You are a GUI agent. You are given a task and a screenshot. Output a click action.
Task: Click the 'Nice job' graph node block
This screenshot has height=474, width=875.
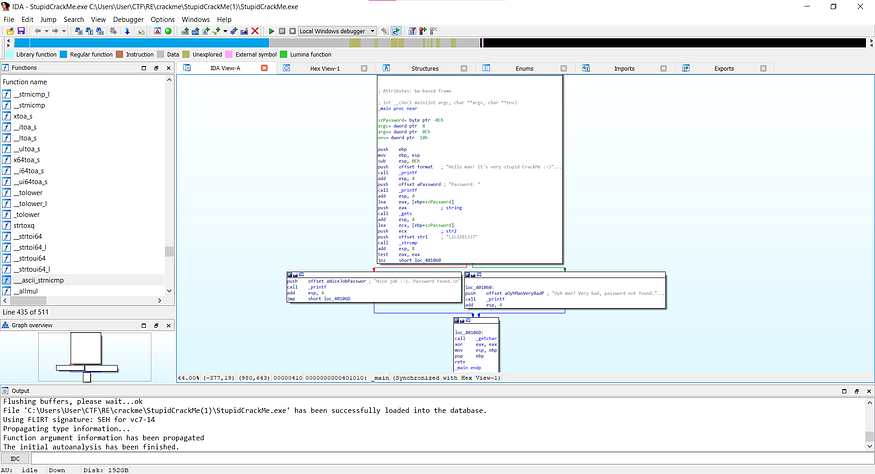pos(374,287)
